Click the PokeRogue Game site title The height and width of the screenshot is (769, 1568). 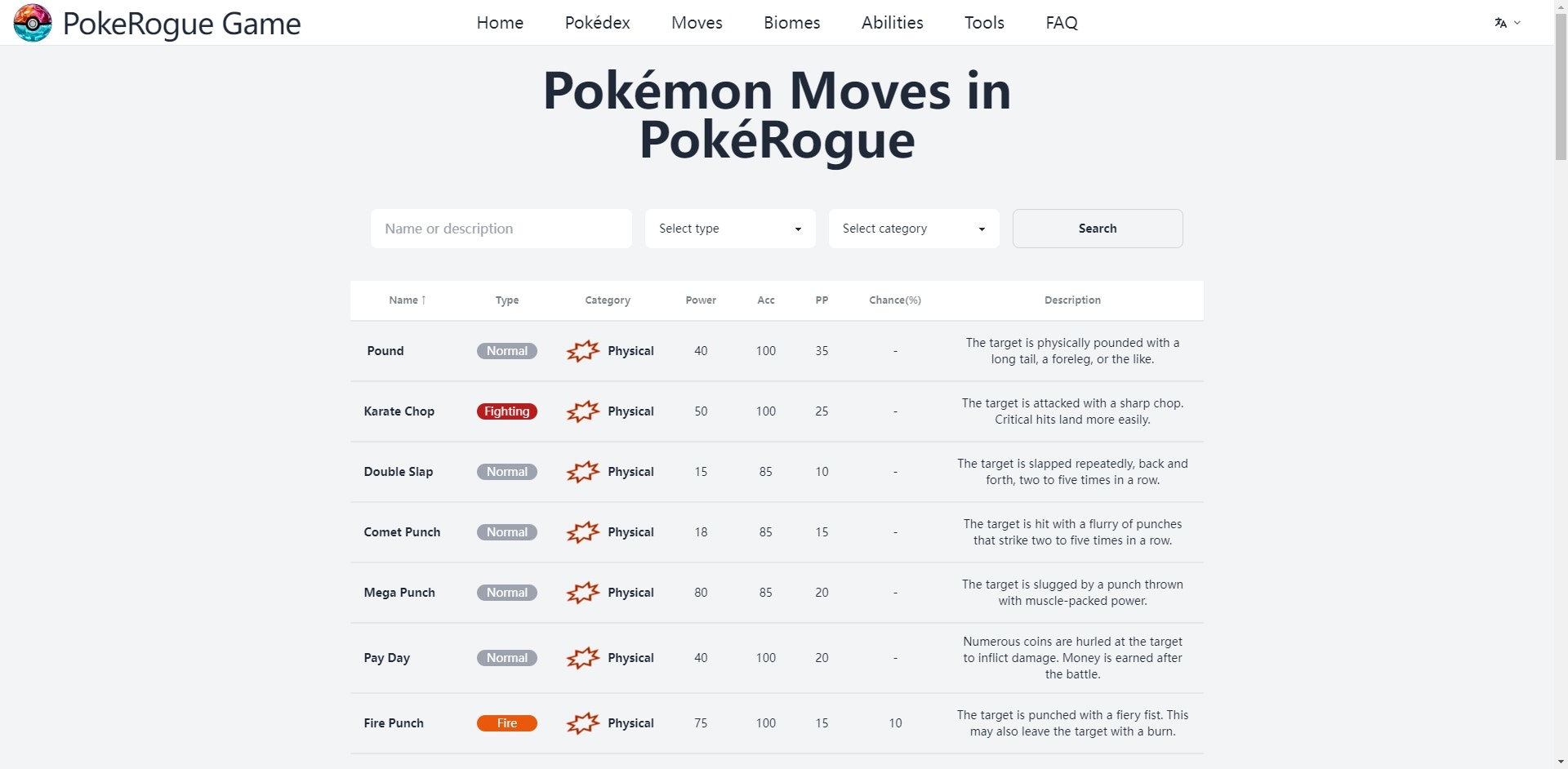181,24
